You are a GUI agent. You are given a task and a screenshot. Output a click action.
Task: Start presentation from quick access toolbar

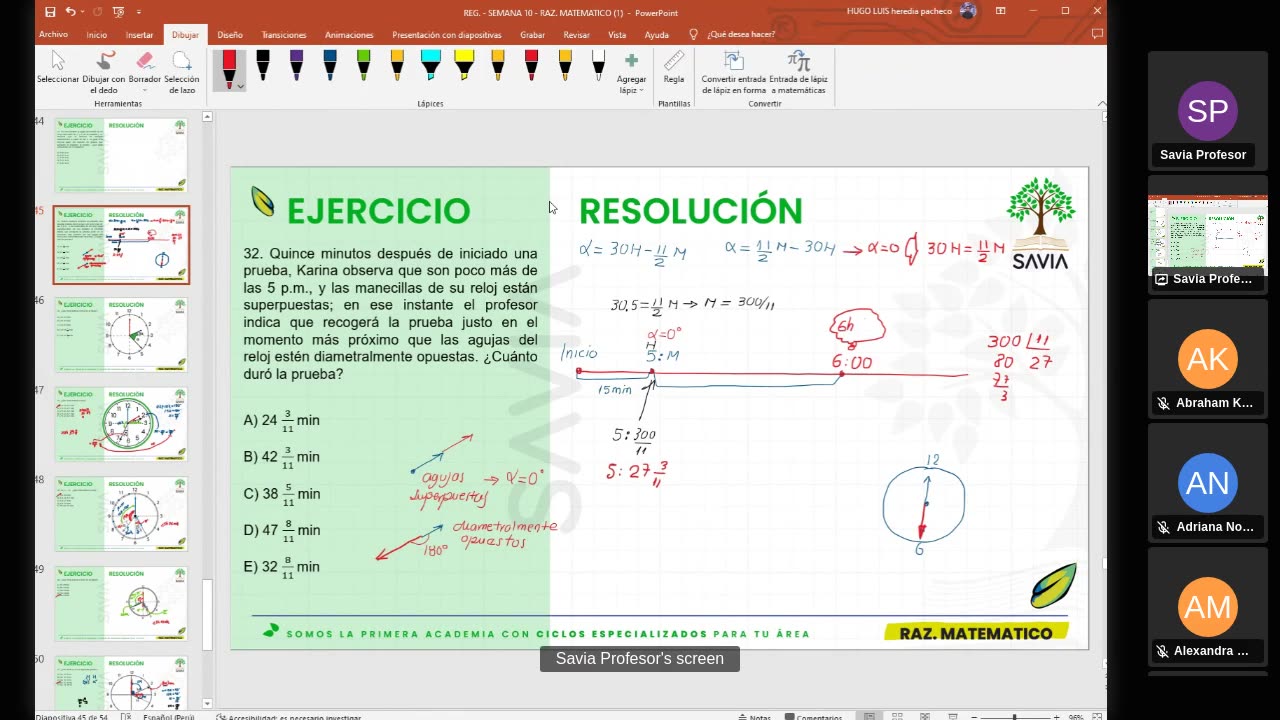pyautogui.click(x=117, y=12)
